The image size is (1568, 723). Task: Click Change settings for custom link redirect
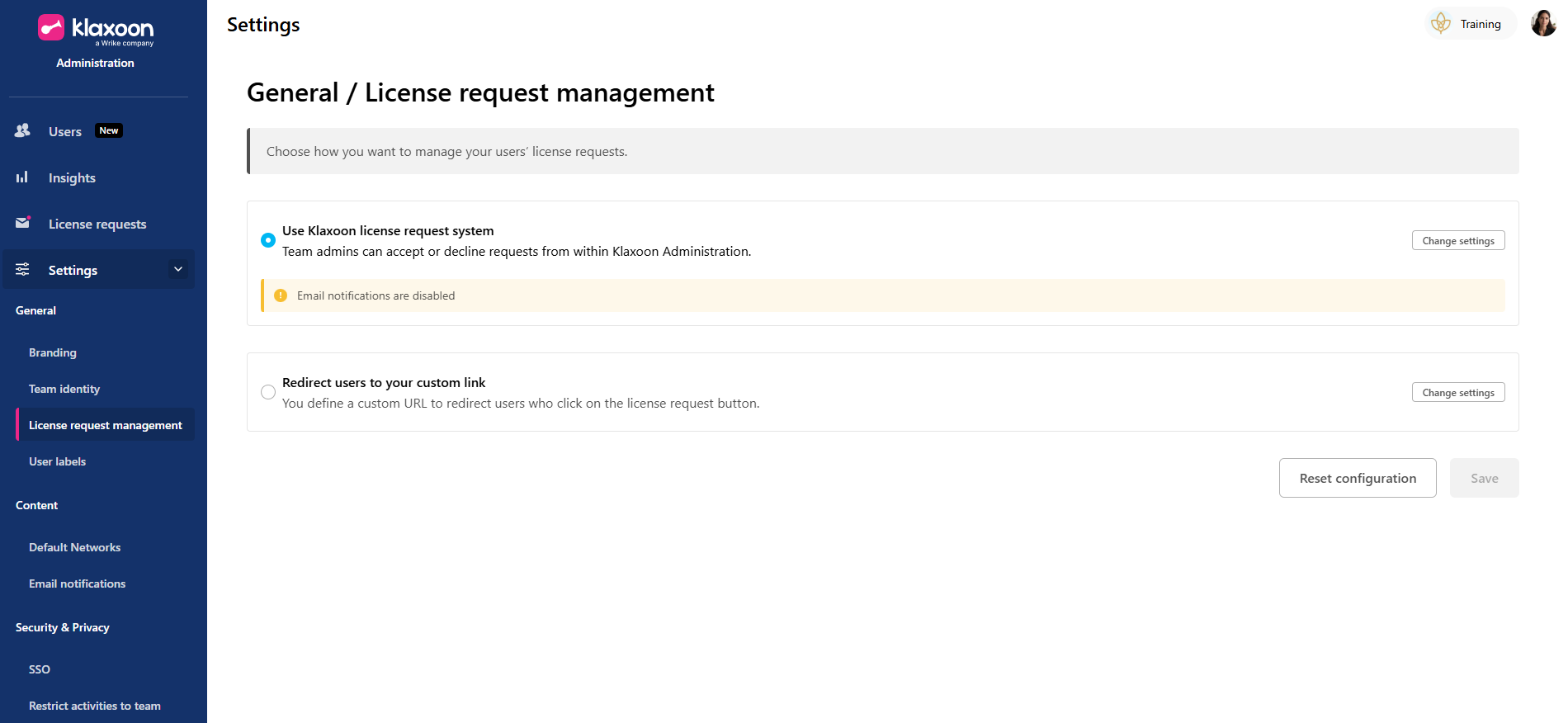click(x=1457, y=392)
